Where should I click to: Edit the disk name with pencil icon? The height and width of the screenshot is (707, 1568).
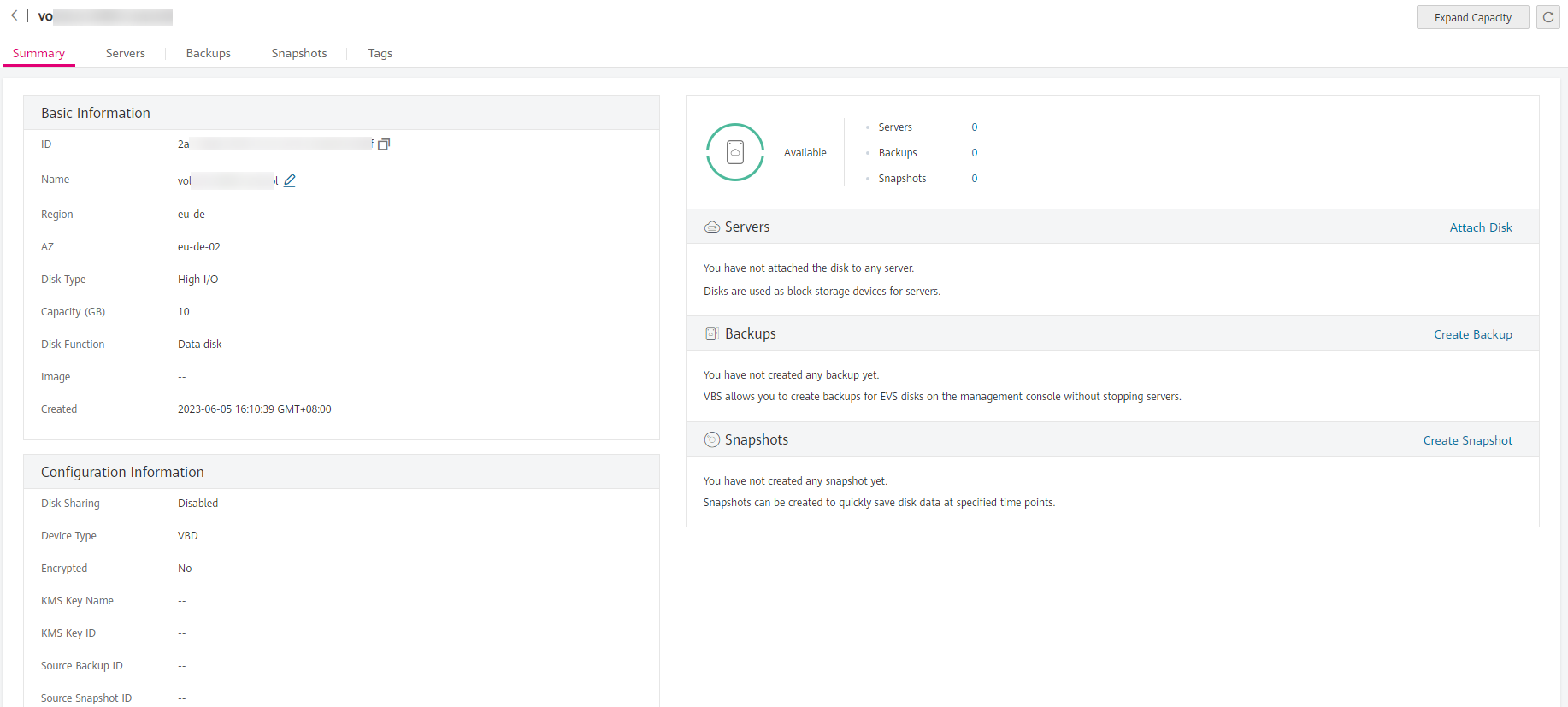pyautogui.click(x=290, y=180)
